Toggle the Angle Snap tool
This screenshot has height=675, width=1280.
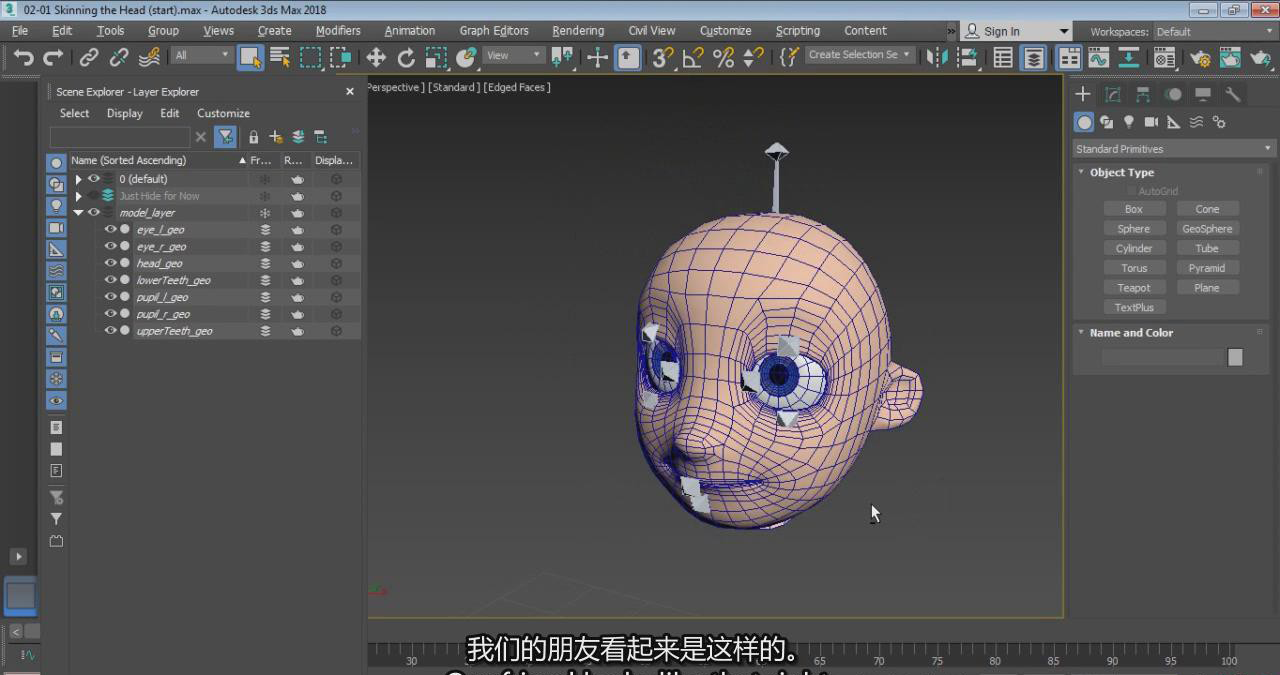click(x=692, y=57)
